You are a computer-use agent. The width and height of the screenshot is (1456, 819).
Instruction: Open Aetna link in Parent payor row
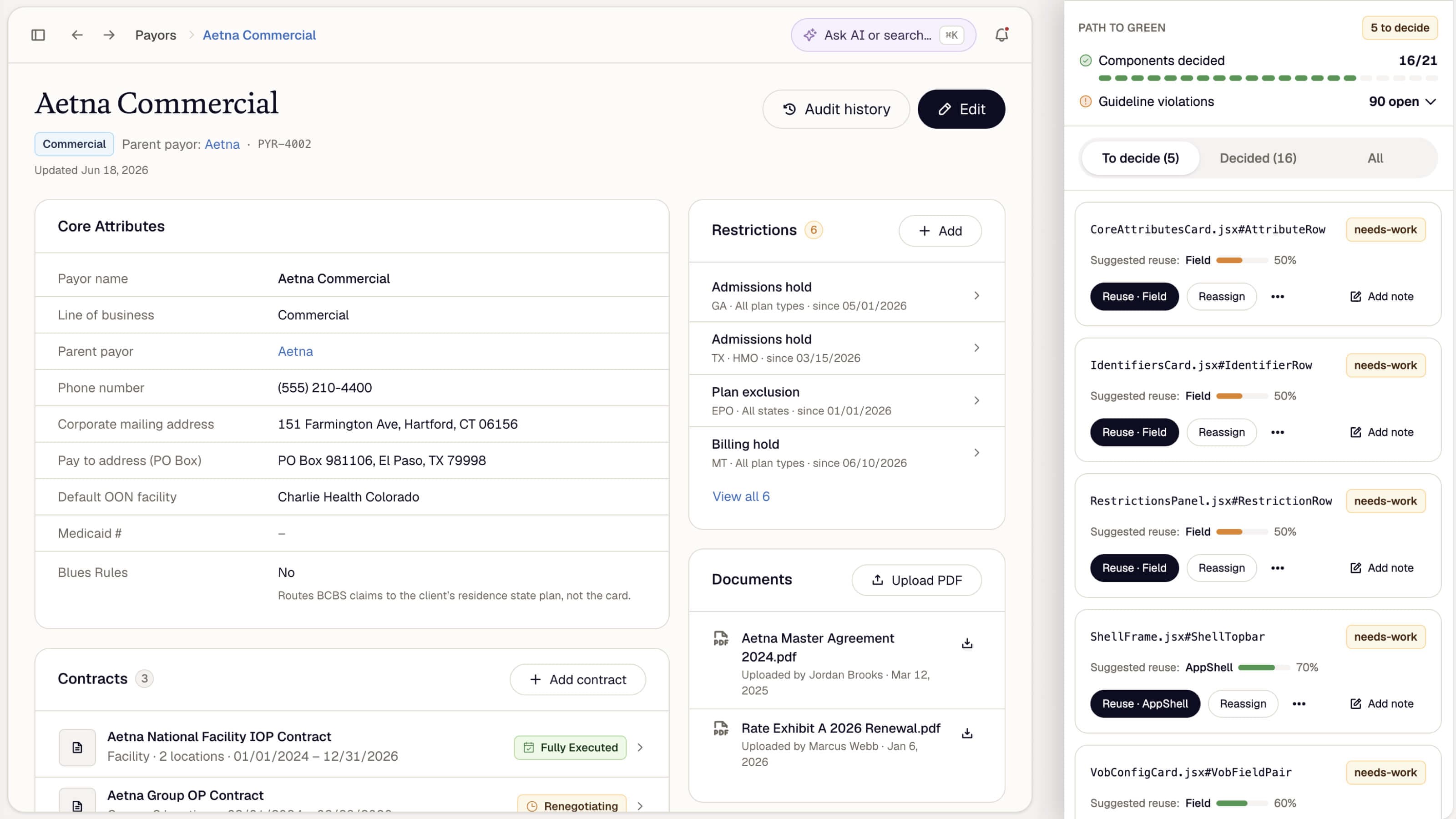(295, 352)
